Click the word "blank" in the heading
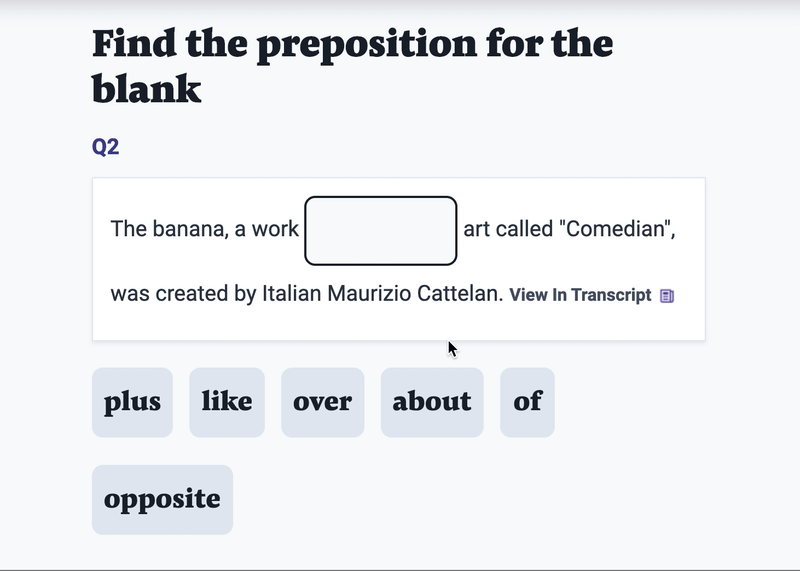The width and height of the screenshot is (800, 571). click(x=146, y=90)
